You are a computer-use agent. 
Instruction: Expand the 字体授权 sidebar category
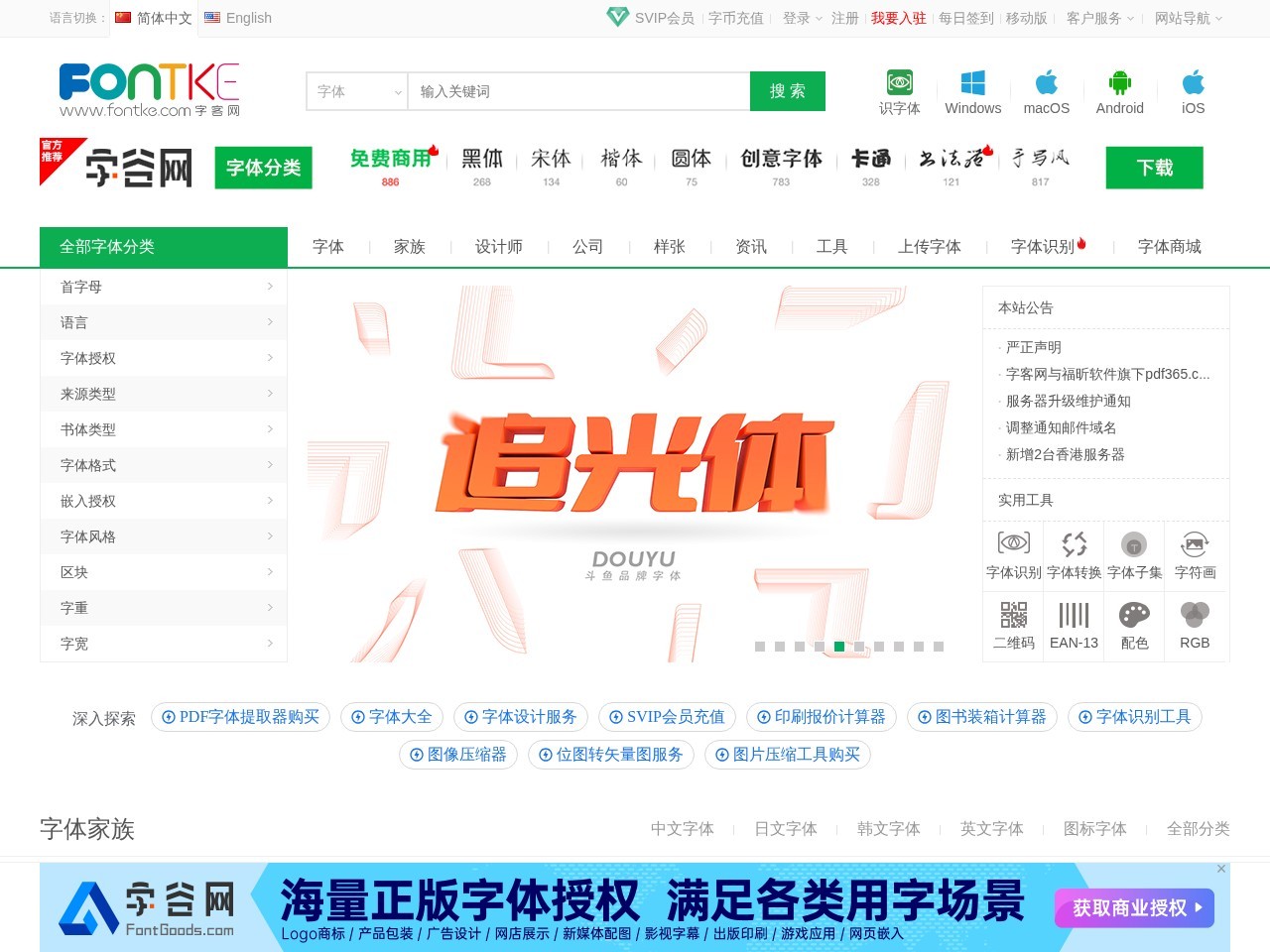pyautogui.click(x=164, y=358)
